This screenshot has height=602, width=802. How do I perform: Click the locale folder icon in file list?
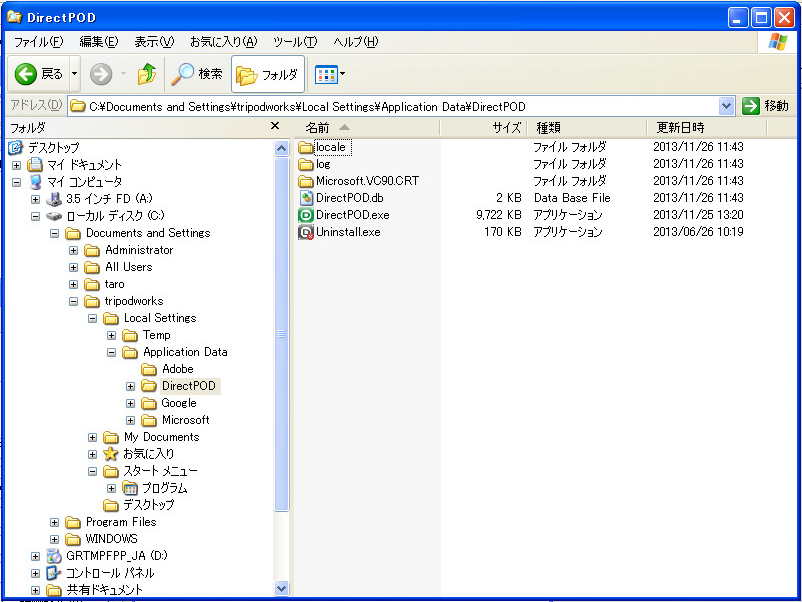pos(306,147)
